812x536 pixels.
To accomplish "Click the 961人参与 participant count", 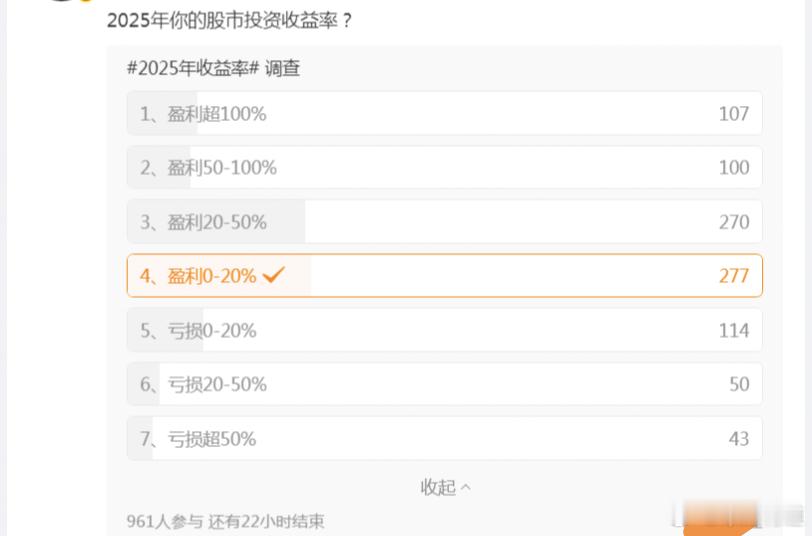I will point(165,521).
